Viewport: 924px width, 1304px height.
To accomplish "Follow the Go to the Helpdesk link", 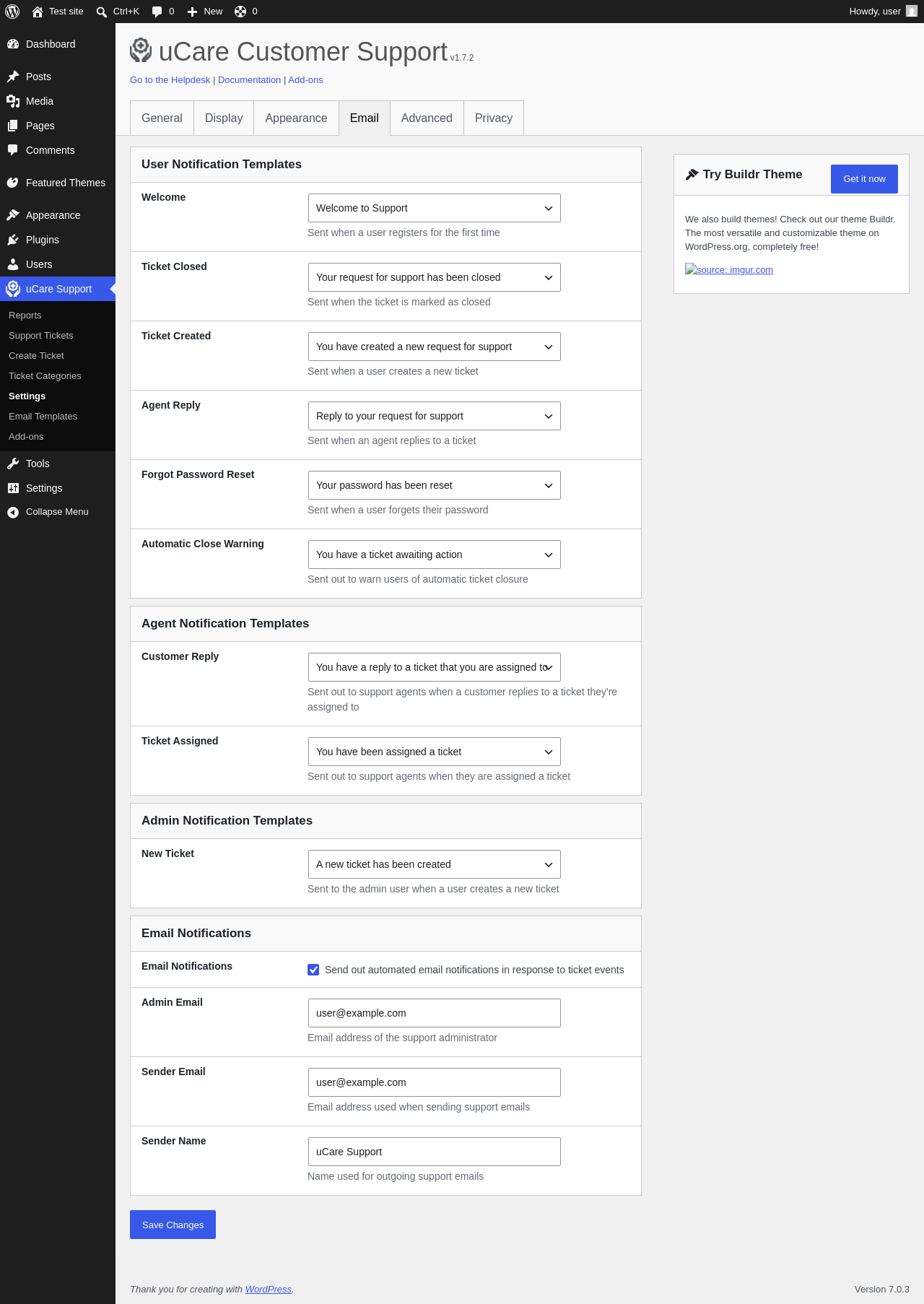I will click(170, 80).
